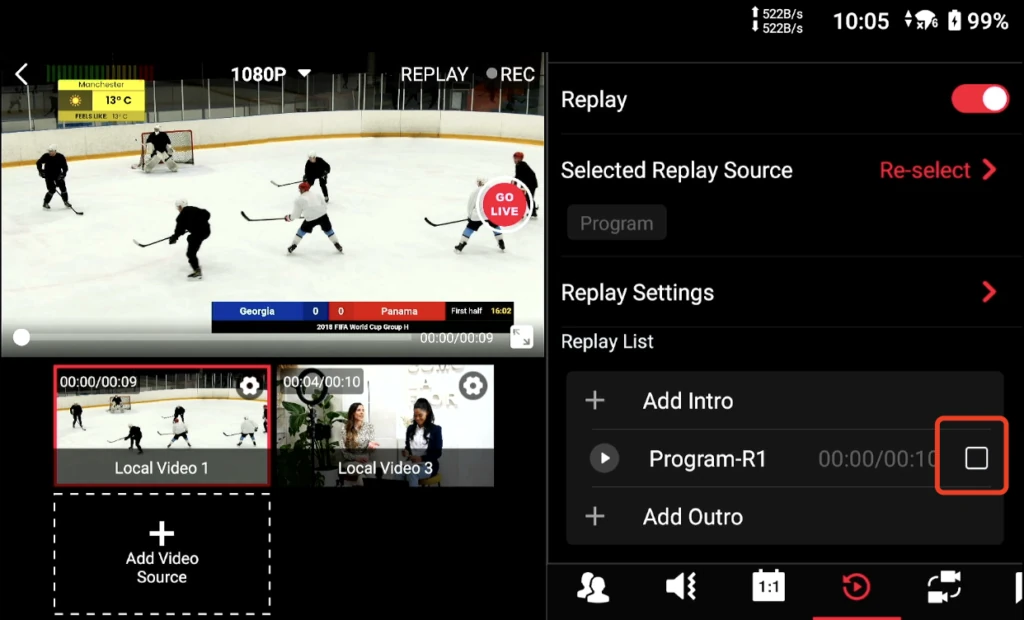Open the scoreboard 1:1 tab
1024x620 pixels.
[768, 587]
